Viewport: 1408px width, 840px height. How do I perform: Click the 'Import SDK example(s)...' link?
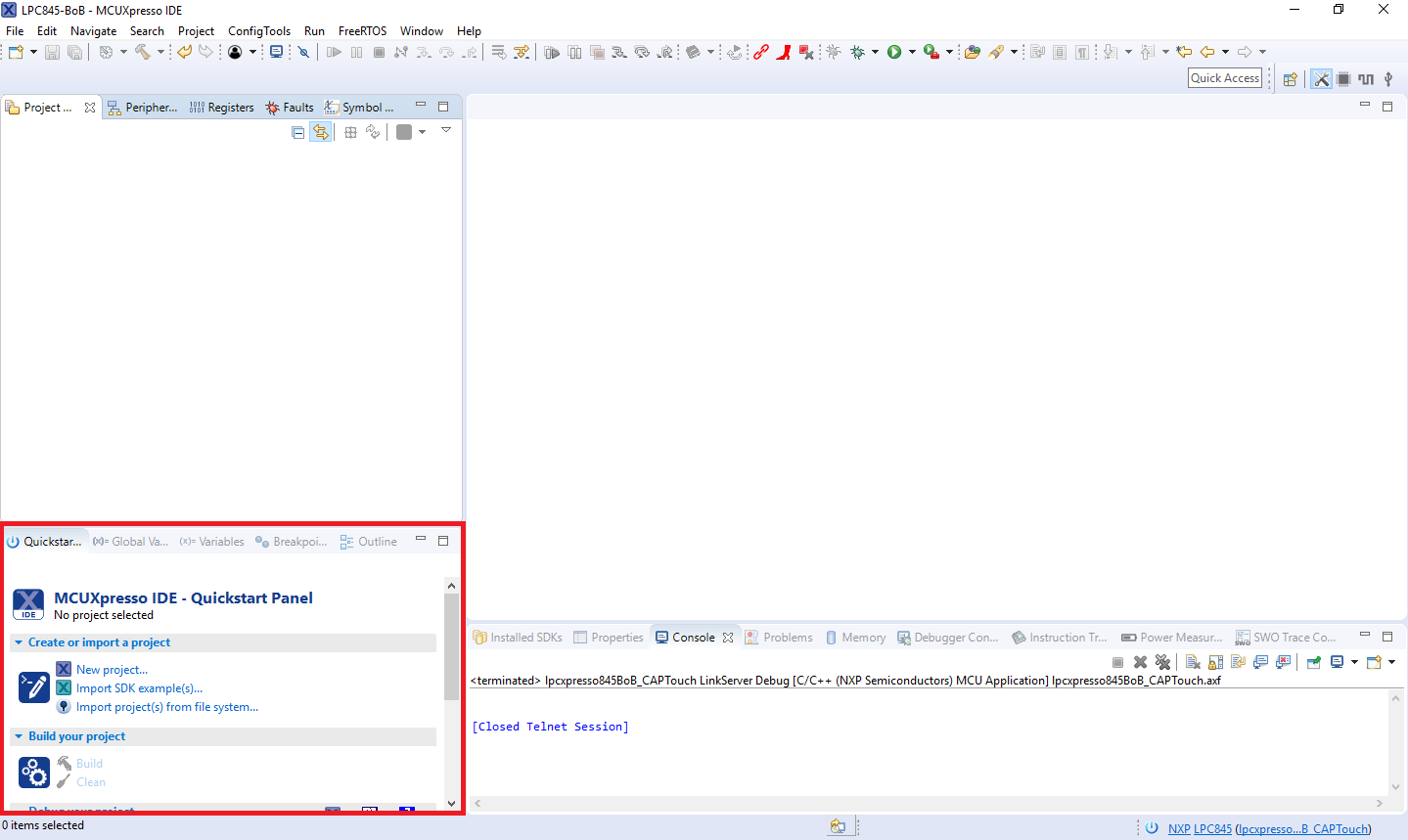pyautogui.click(x=139, y=688)
